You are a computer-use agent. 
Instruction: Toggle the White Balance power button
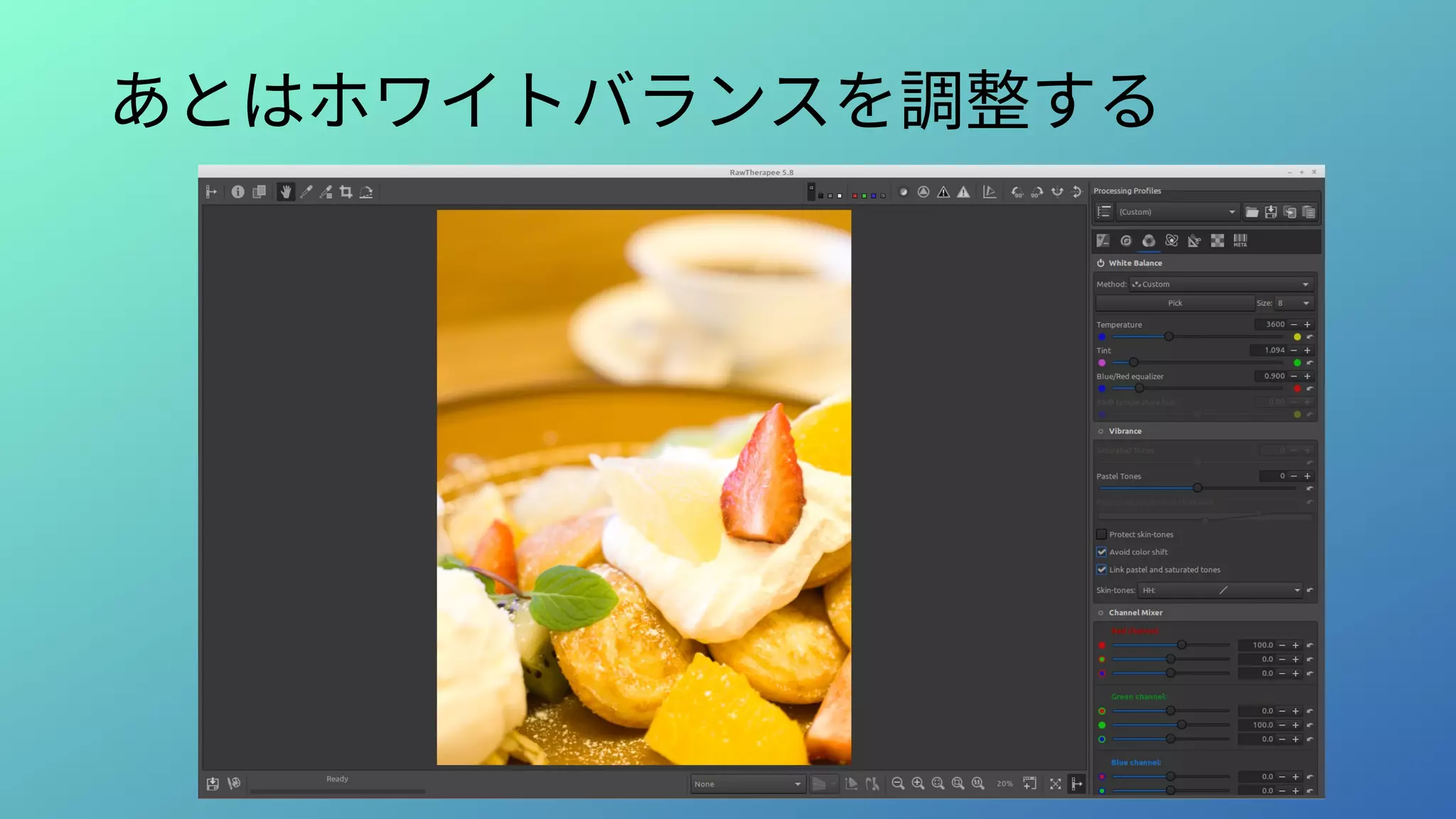click(x=1101, y=263)
